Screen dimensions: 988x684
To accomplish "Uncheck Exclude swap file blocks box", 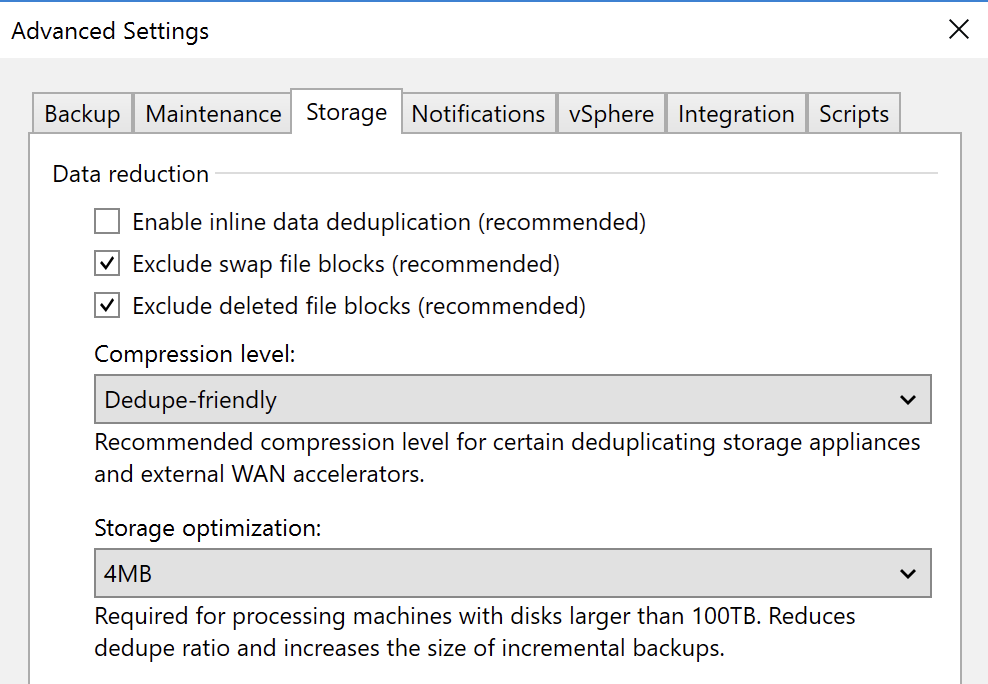I will (x=107, y=263).
